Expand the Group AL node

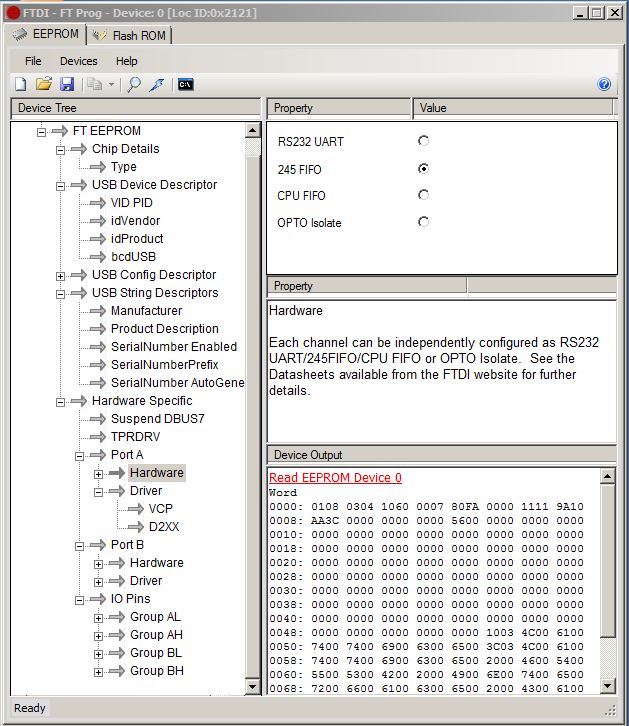pyautogui.click(x=98, y=618)
